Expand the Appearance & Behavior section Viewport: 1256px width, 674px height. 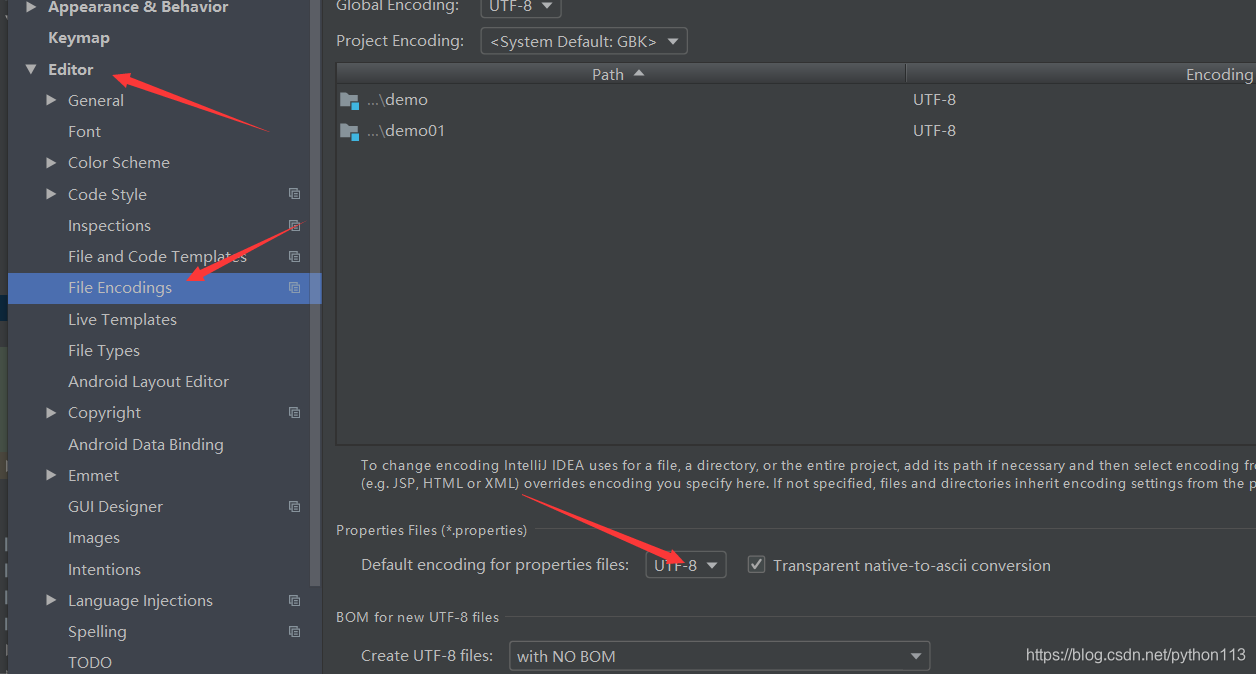click(x=31, y=7)
